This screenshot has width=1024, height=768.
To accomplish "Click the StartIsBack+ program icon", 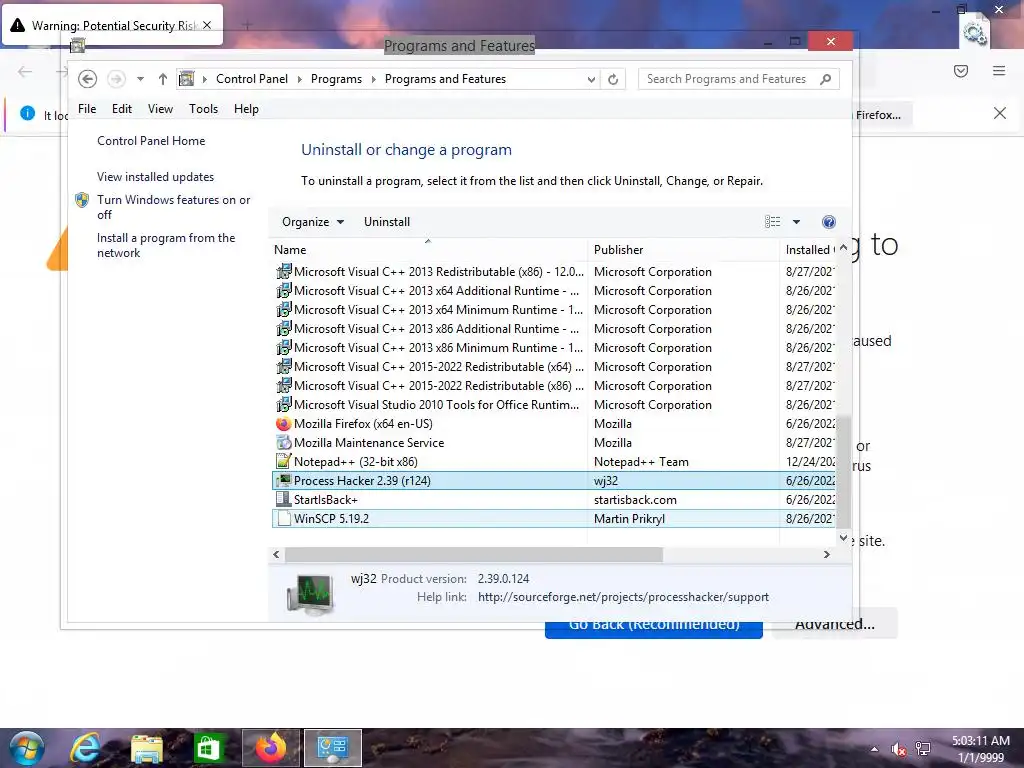I will point(283,500).
